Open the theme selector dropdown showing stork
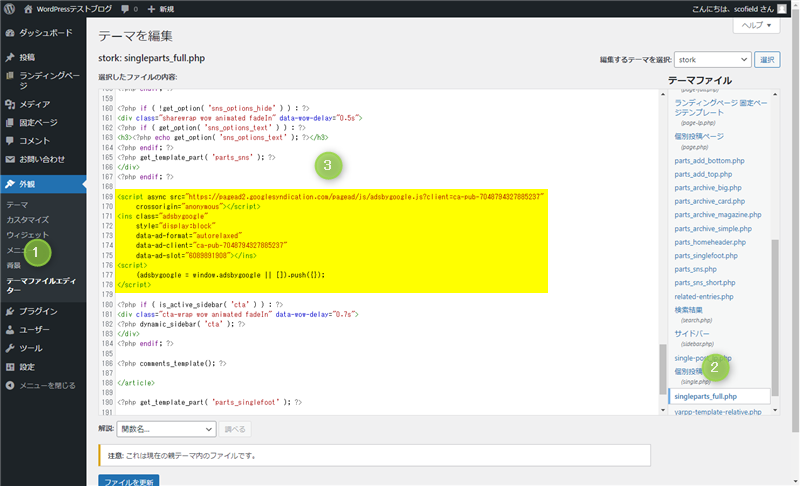The width and height of the screenshot is (800, 486). [x=712, y=60]
